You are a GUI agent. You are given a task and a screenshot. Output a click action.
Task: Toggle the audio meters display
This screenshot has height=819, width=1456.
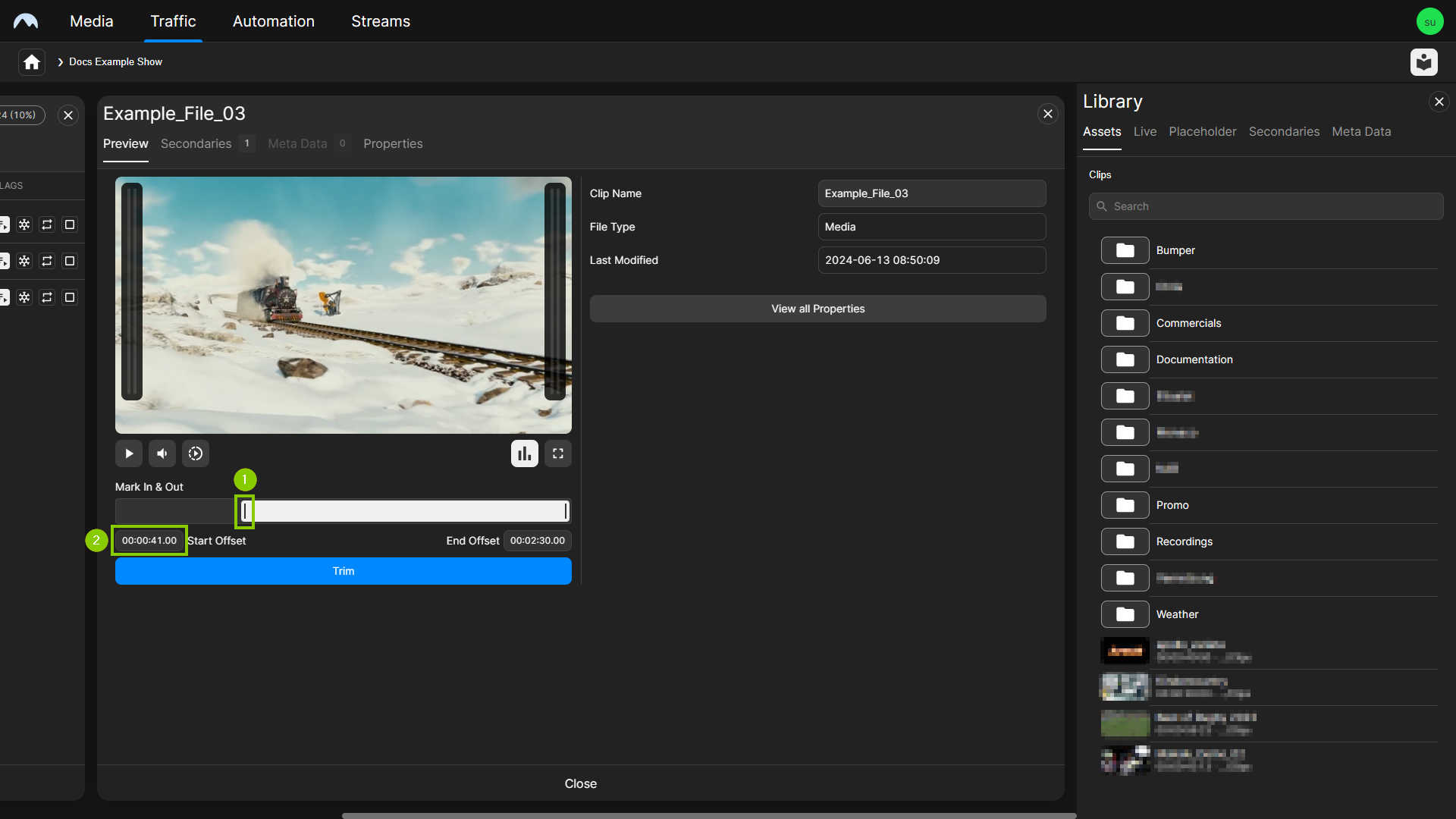tap(524, 453)
